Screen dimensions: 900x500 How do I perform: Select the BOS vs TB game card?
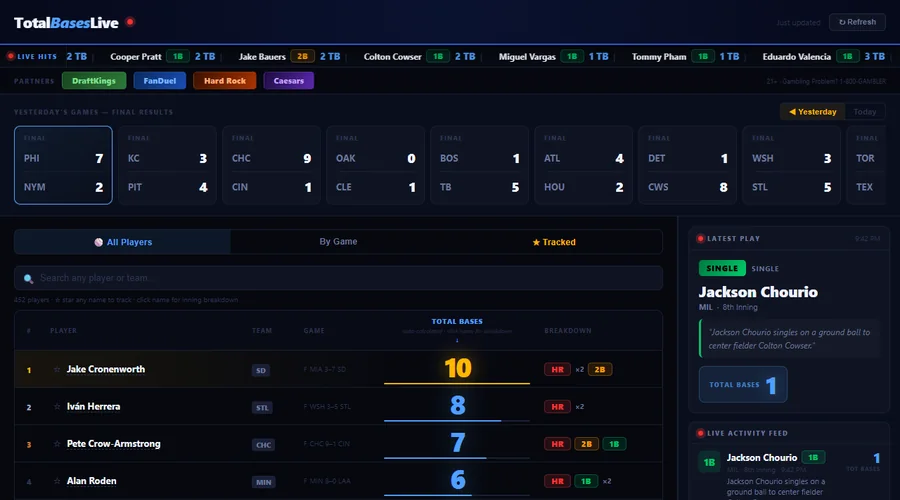[479, 165]
